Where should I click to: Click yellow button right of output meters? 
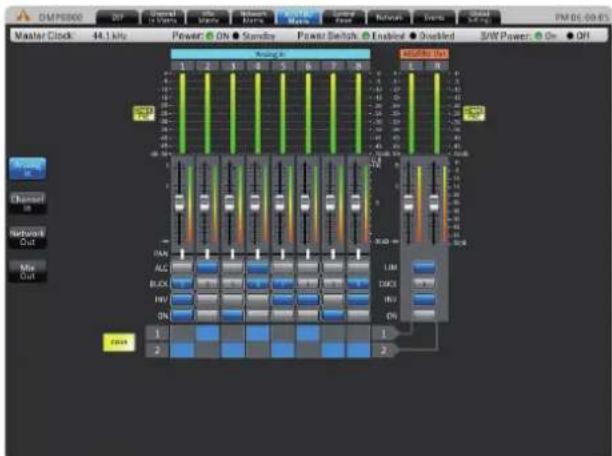(474, 113)
